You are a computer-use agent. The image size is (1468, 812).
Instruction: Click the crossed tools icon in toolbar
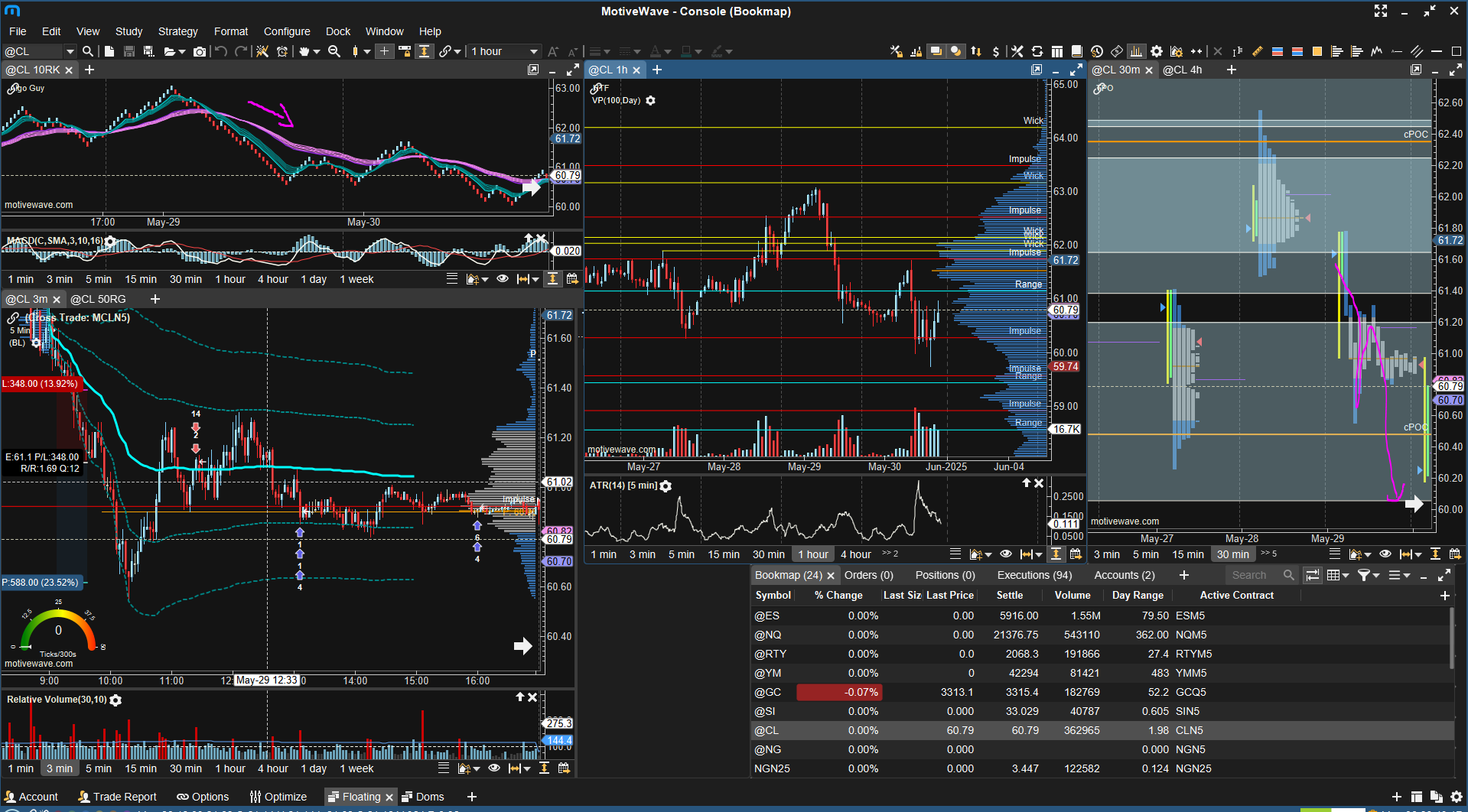point(1017,51)
